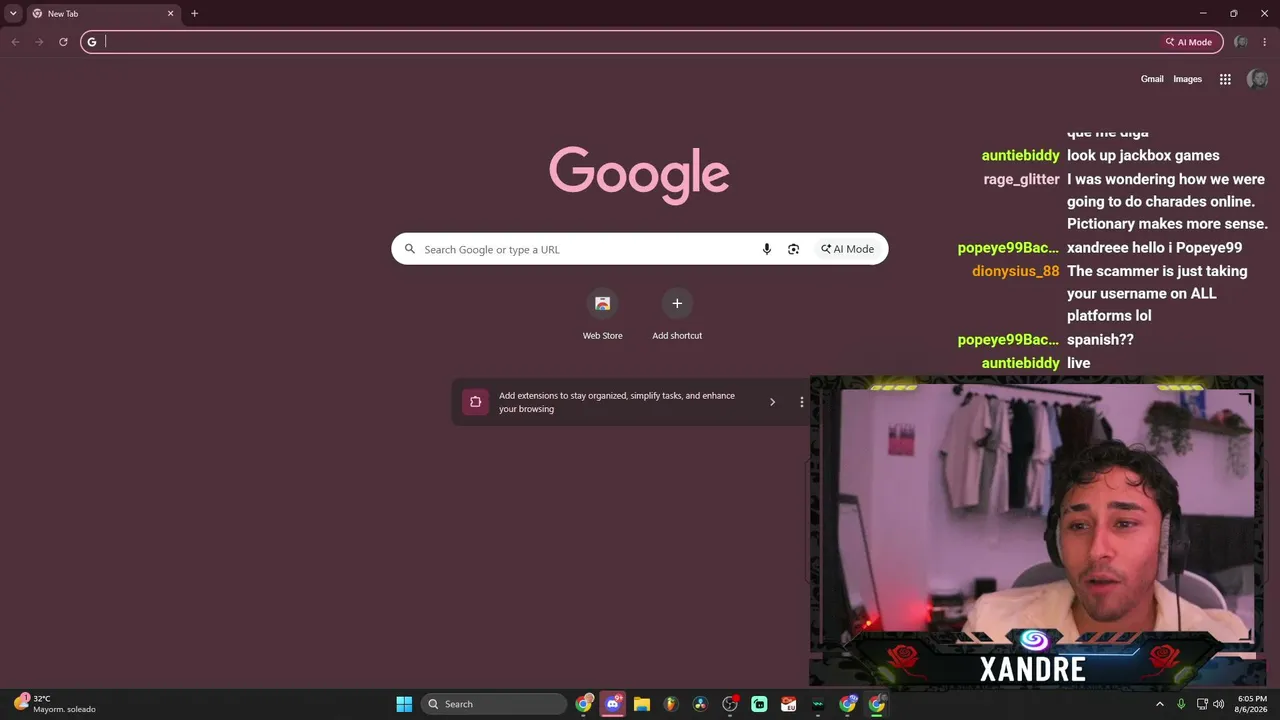Viewport: 1280px width, 720px height.
Task: Click AI Mode in the address bar
Action: point(1189,42)
